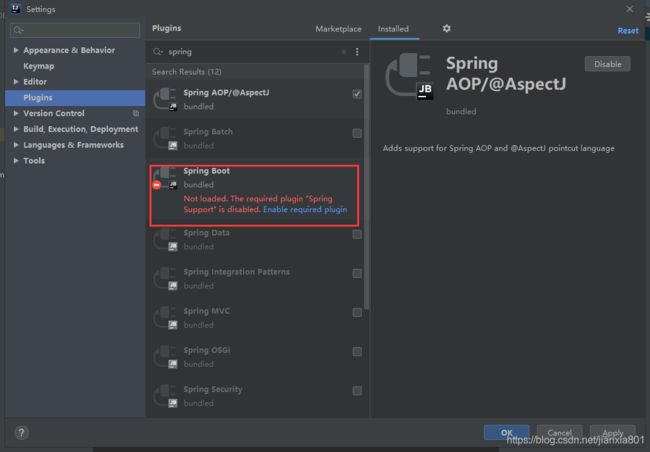This screenshot has width=650, height=452.
Task: Open plugin settings gear icon
Action: 446,29
